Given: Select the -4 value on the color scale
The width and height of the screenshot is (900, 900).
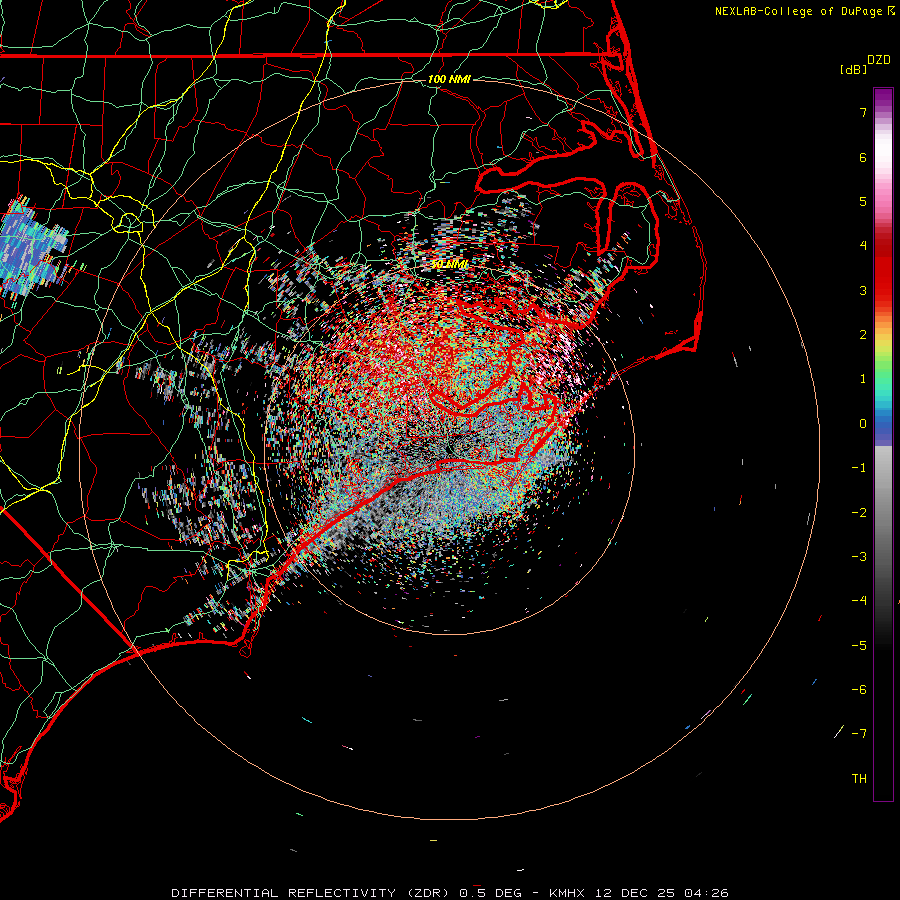Looking at the screenshot, I should [x=859, y=601].
